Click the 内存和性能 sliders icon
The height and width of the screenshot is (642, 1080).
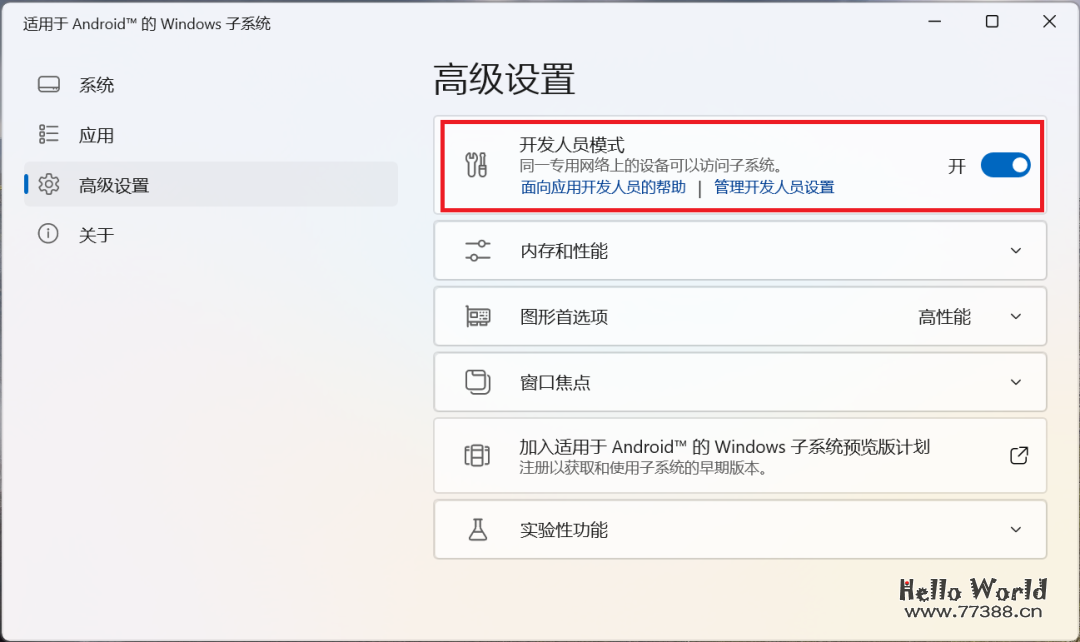pyautogui.click(x=477, y=250)
